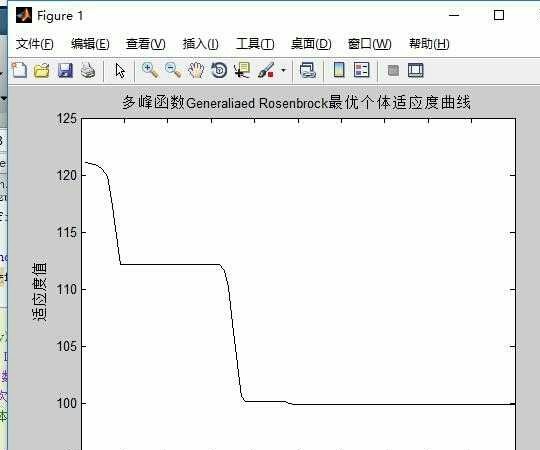Click the y-axis label 适应度值
This screenshot has height=450, width=540.
(x=40, y=292)
